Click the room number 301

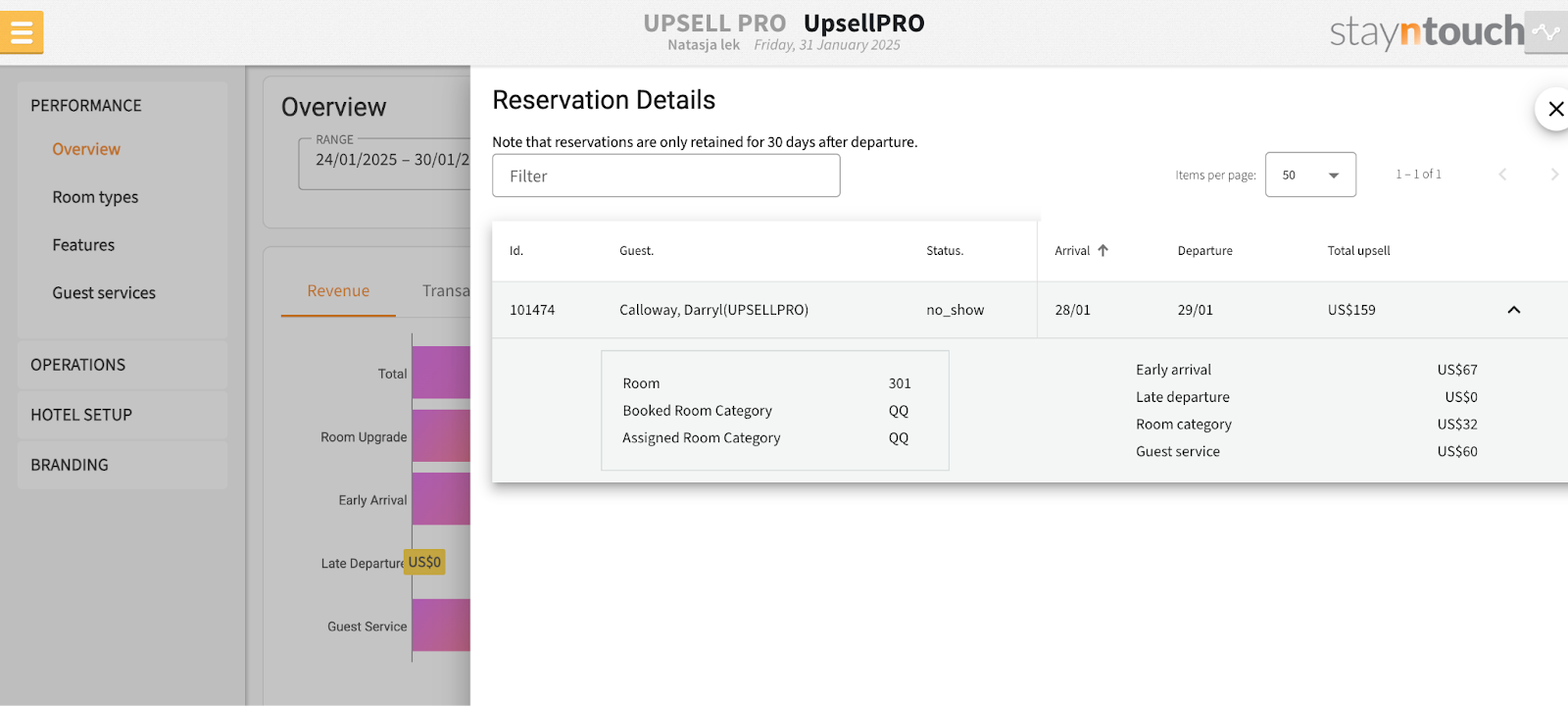click(x=900, y=383)
